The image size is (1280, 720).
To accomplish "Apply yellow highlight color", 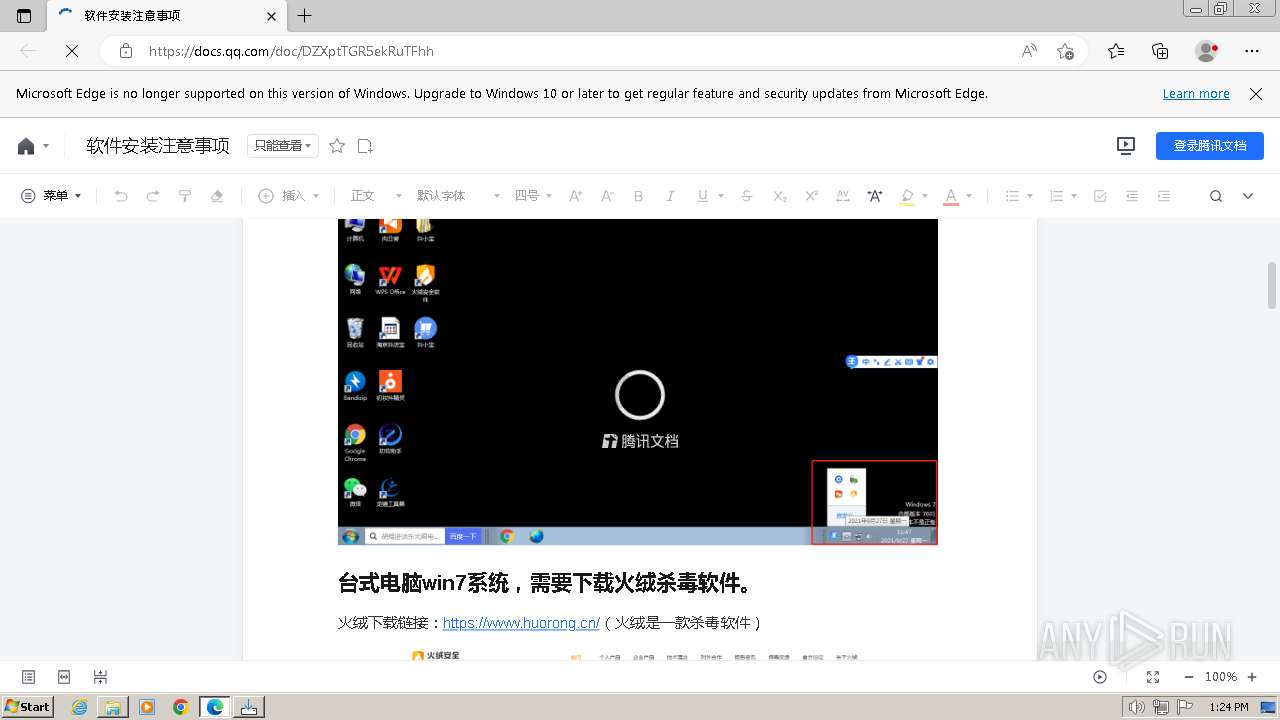I will pos(907,196).
